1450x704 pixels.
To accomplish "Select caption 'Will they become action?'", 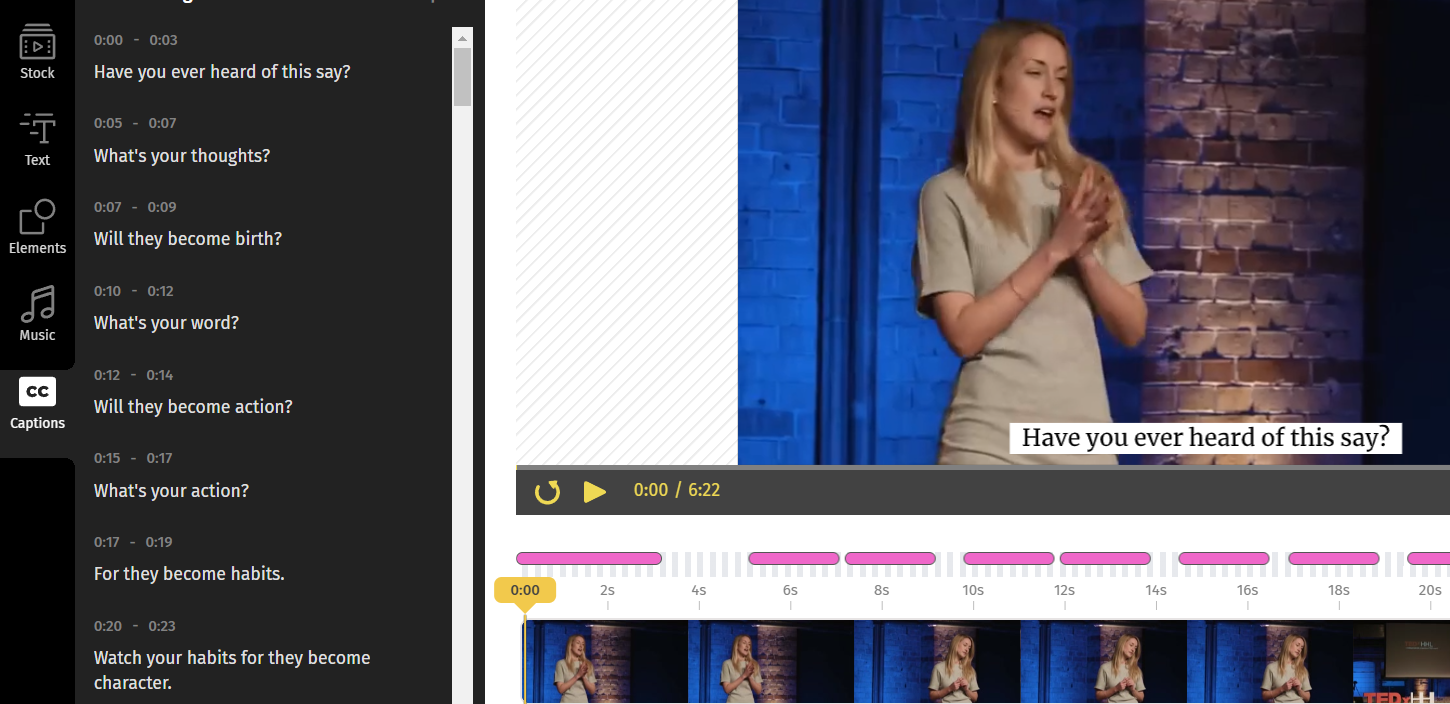I will (193, 407).
